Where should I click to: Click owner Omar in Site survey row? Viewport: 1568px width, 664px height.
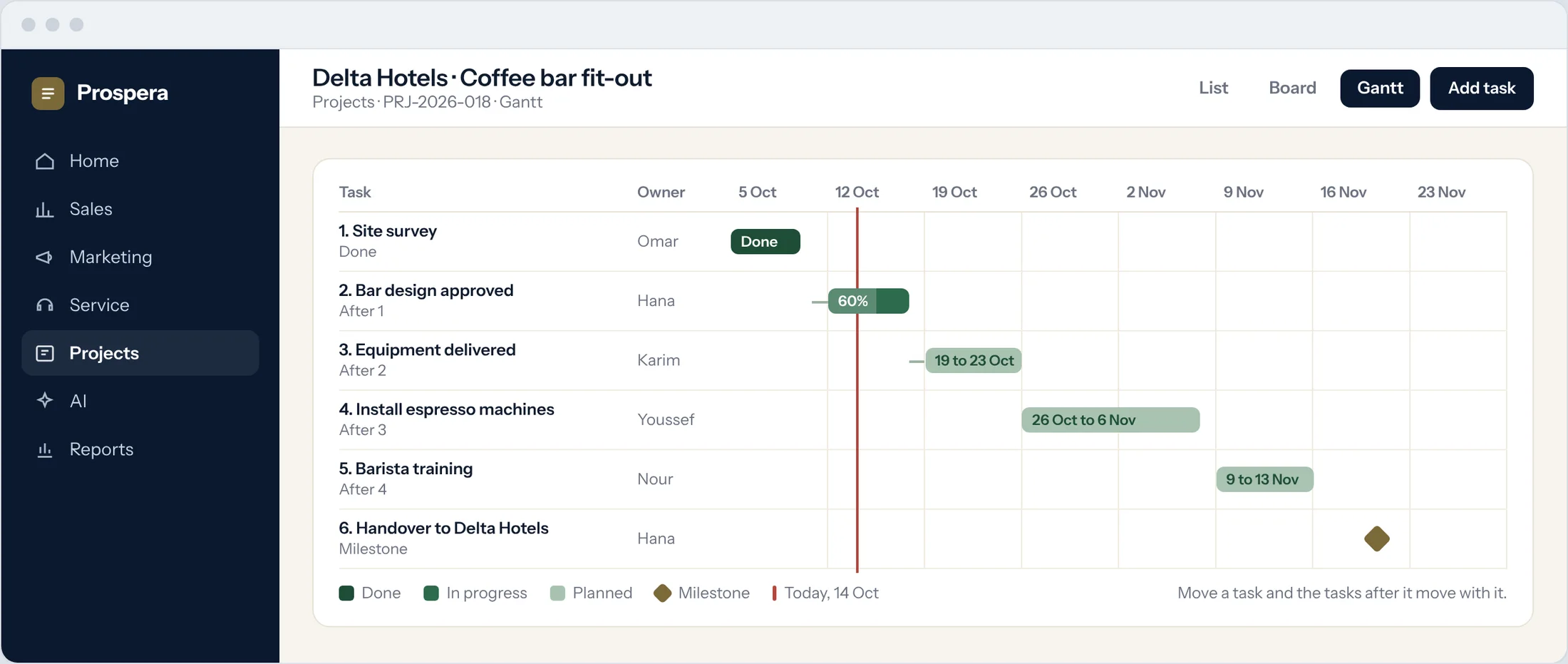(657, 242)
